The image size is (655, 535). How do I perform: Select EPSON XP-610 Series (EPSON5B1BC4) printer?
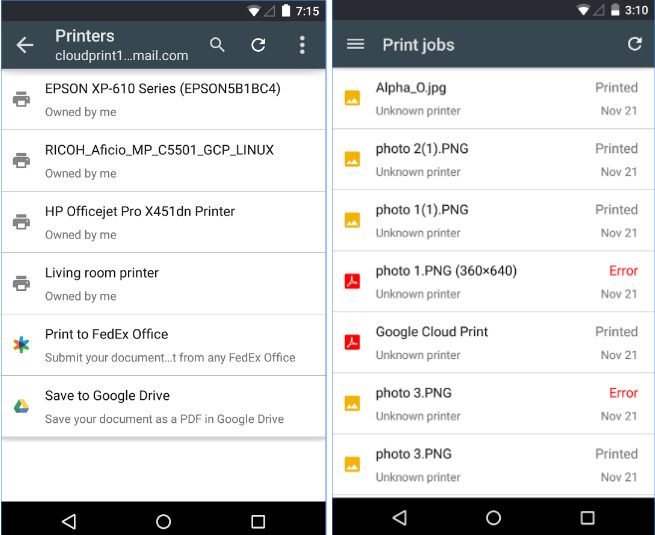point(163,99)
